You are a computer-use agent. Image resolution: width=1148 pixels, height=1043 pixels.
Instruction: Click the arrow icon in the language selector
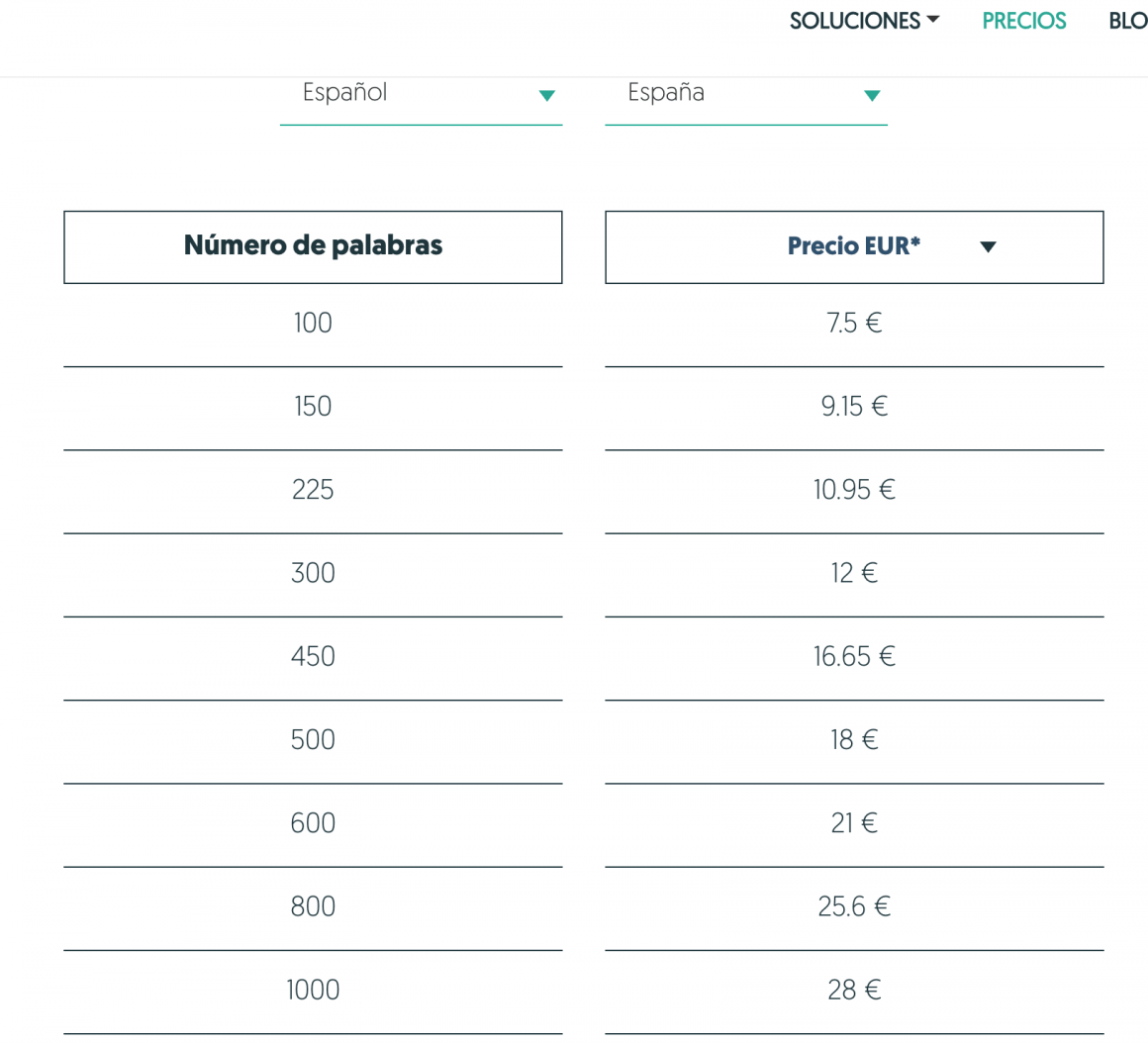click(x=546, y=95)
